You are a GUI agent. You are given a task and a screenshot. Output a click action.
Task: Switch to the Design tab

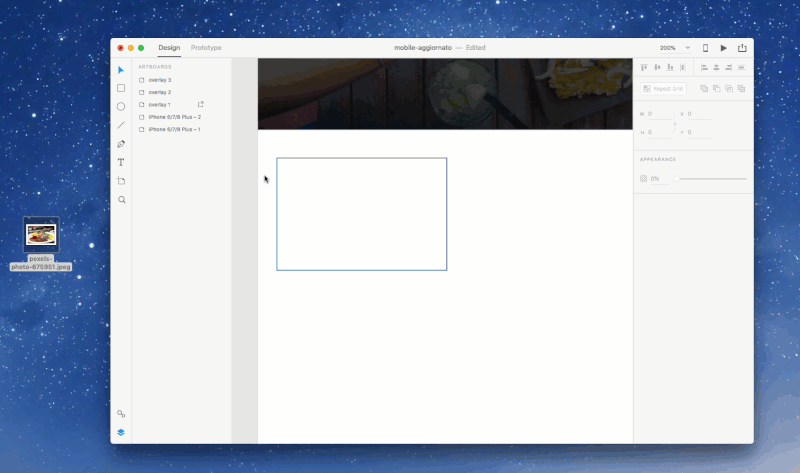[169, 48]
